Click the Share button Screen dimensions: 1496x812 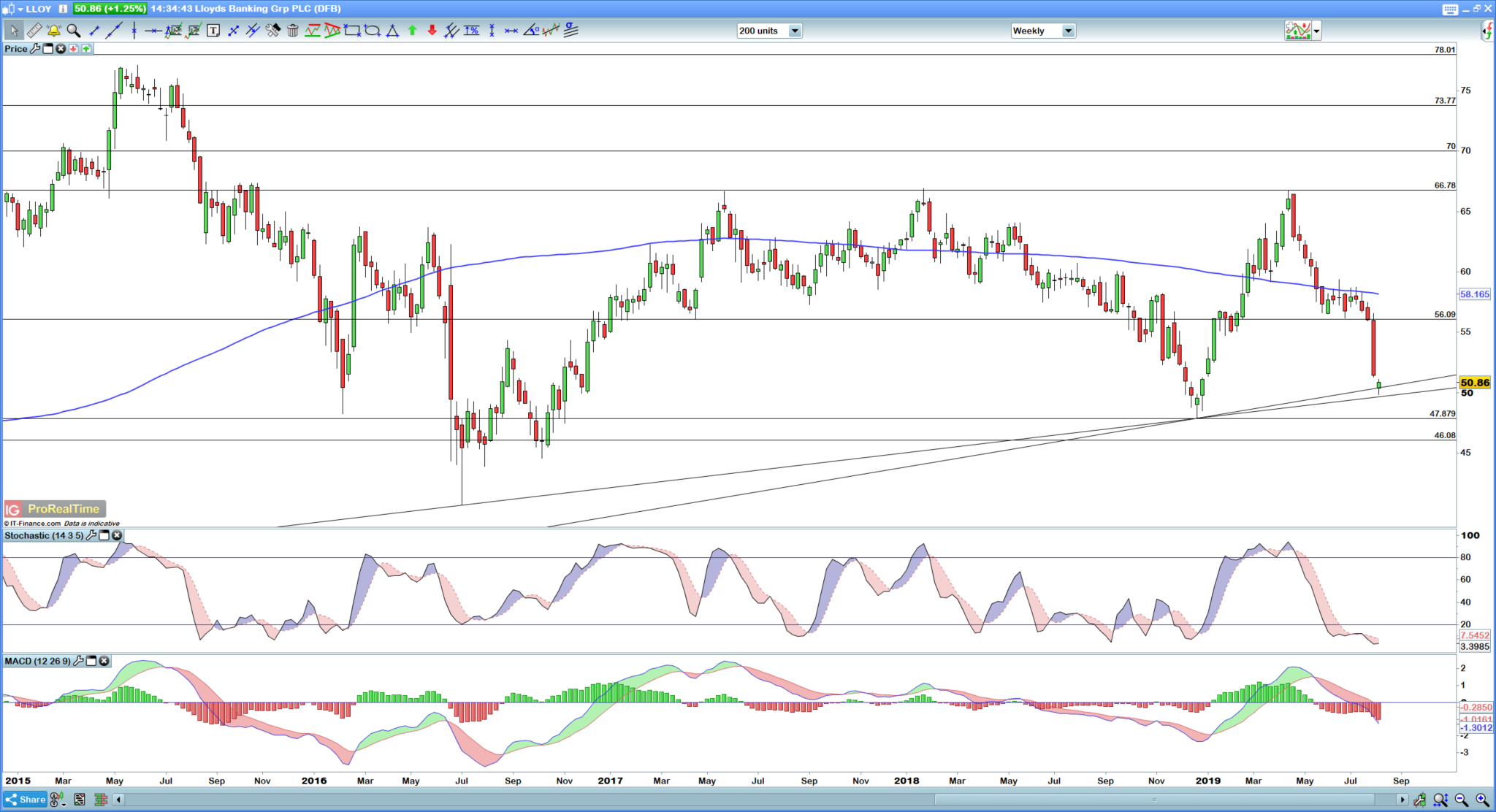tap(25, 800)
